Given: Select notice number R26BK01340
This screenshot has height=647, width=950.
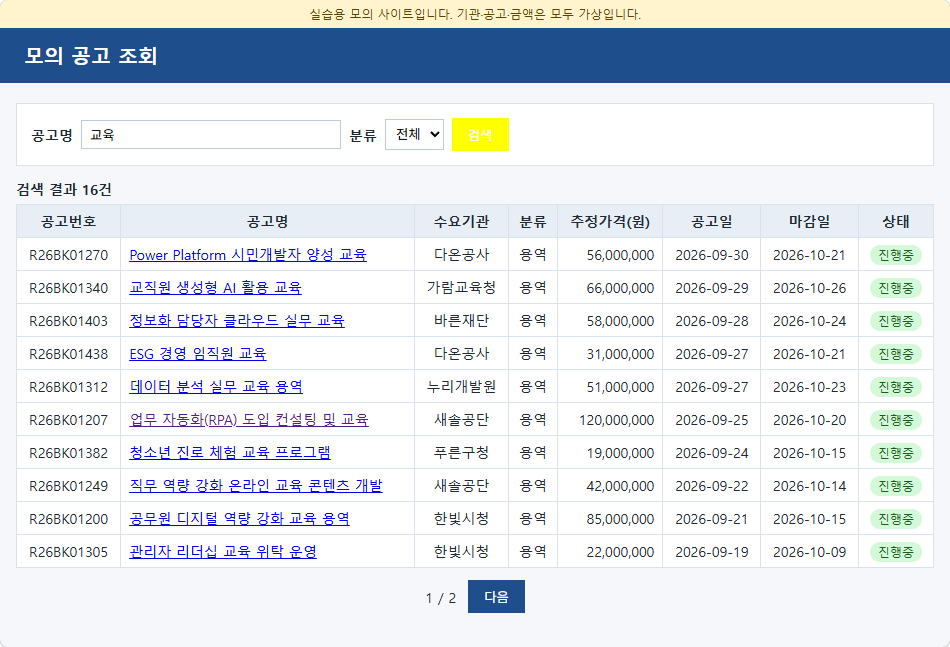Looking at the screenshot, I should tap(68, 288).
